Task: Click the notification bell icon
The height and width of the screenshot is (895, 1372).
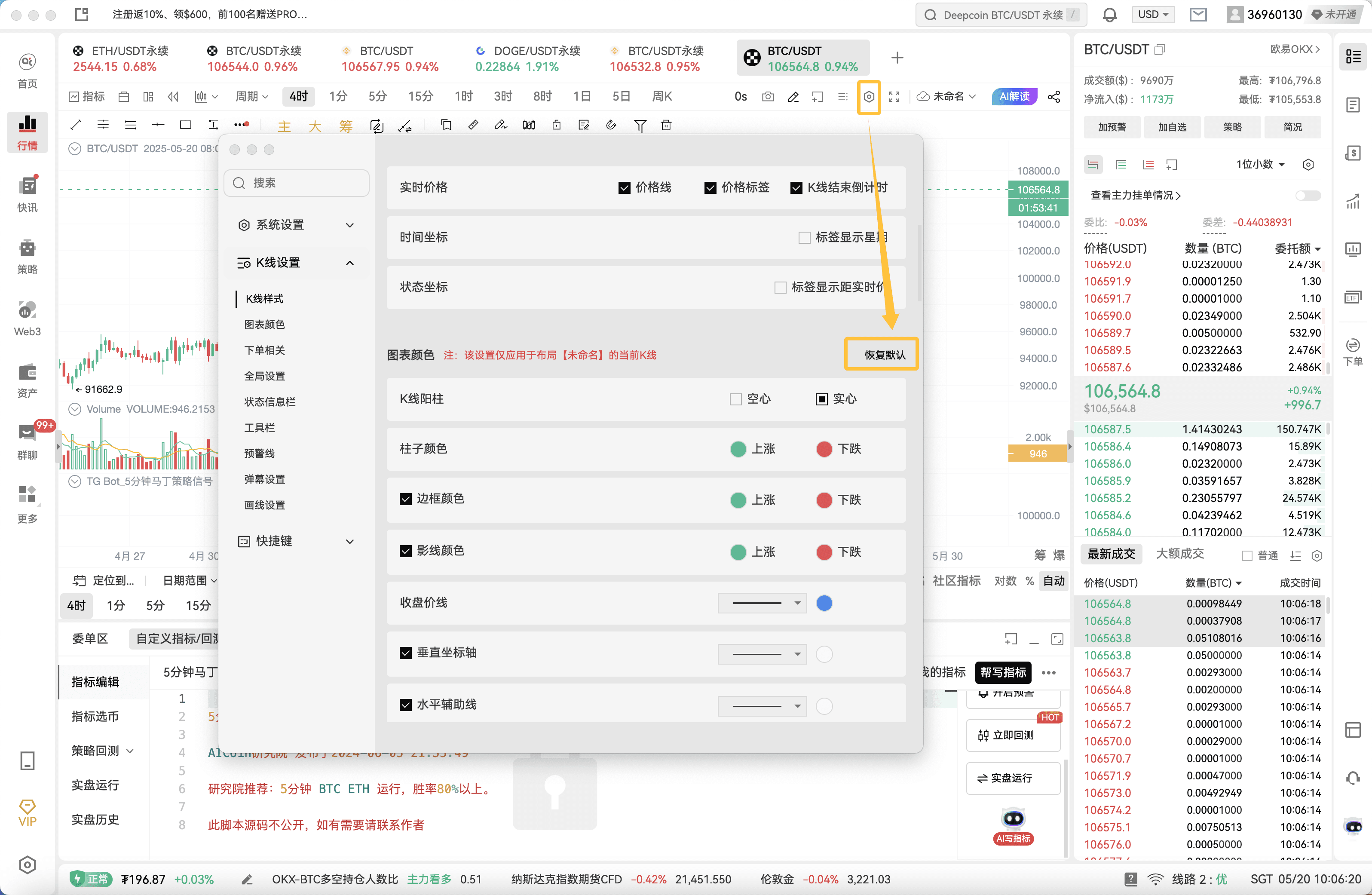Action: coord(1110,15)
